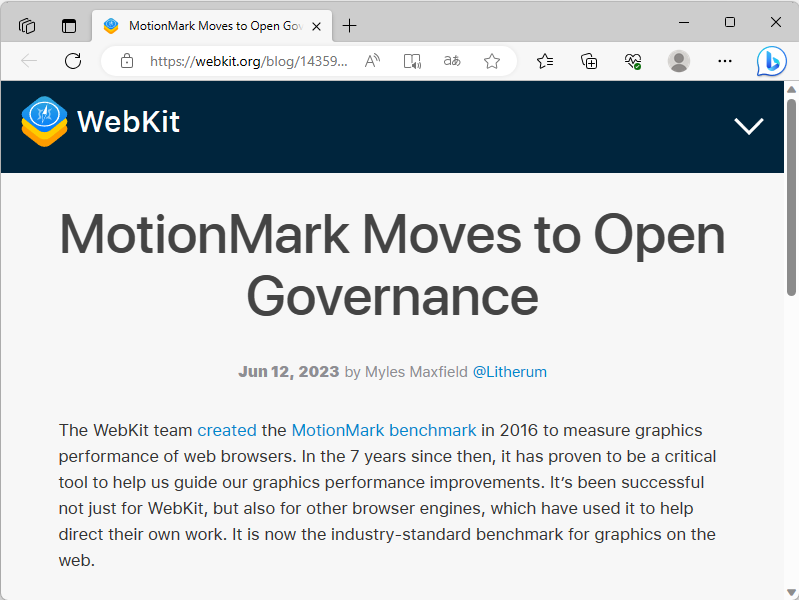Minimize the browser window

click(x=684, y=22)
